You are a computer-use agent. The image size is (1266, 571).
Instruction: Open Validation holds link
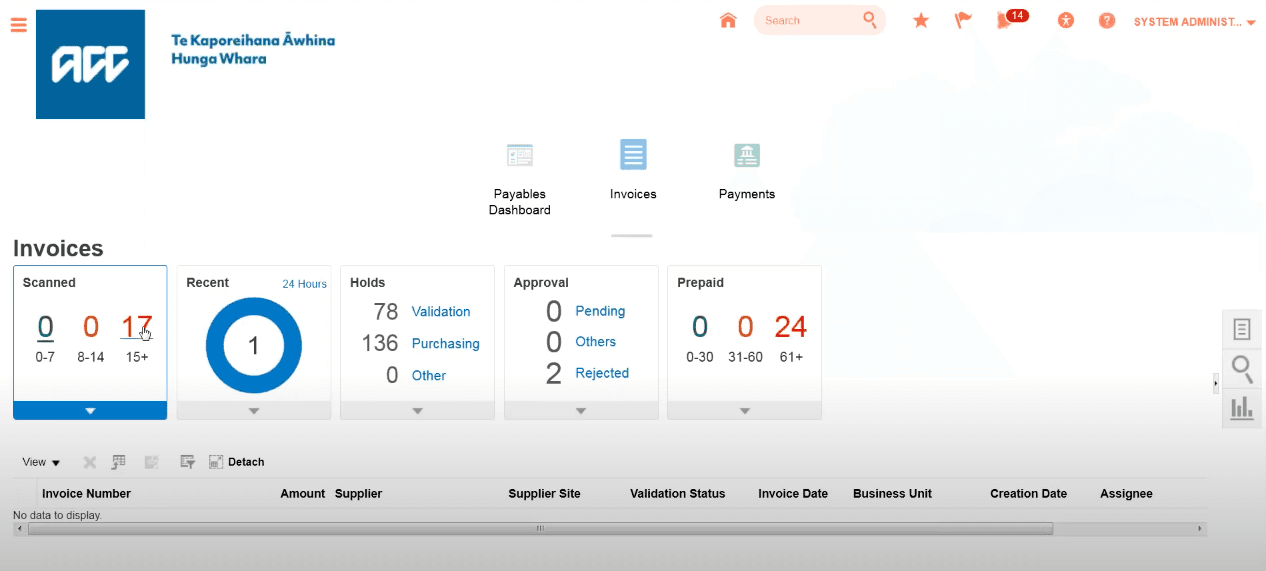coord(441,312)
